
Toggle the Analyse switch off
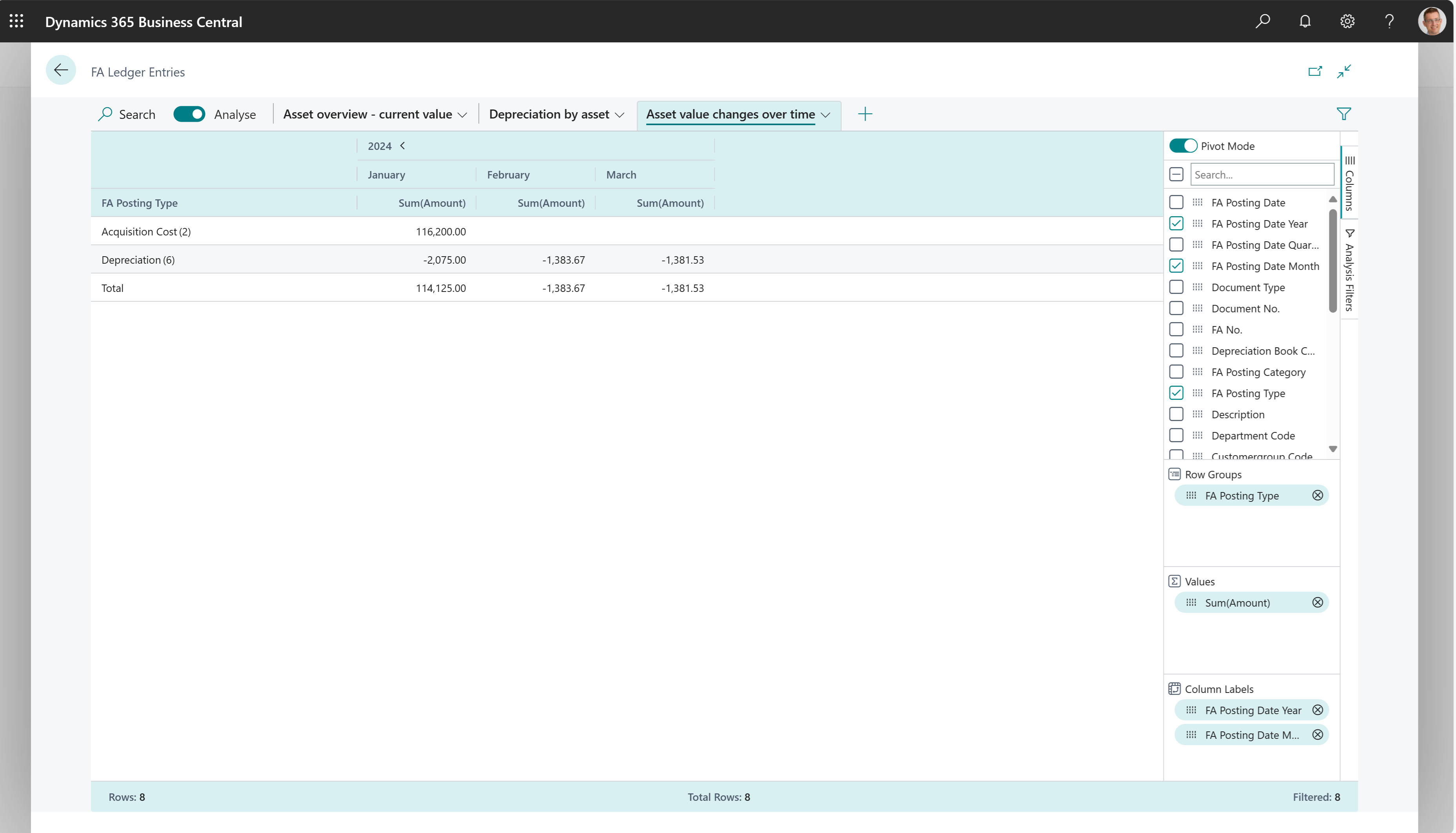(x=189, y=114)
